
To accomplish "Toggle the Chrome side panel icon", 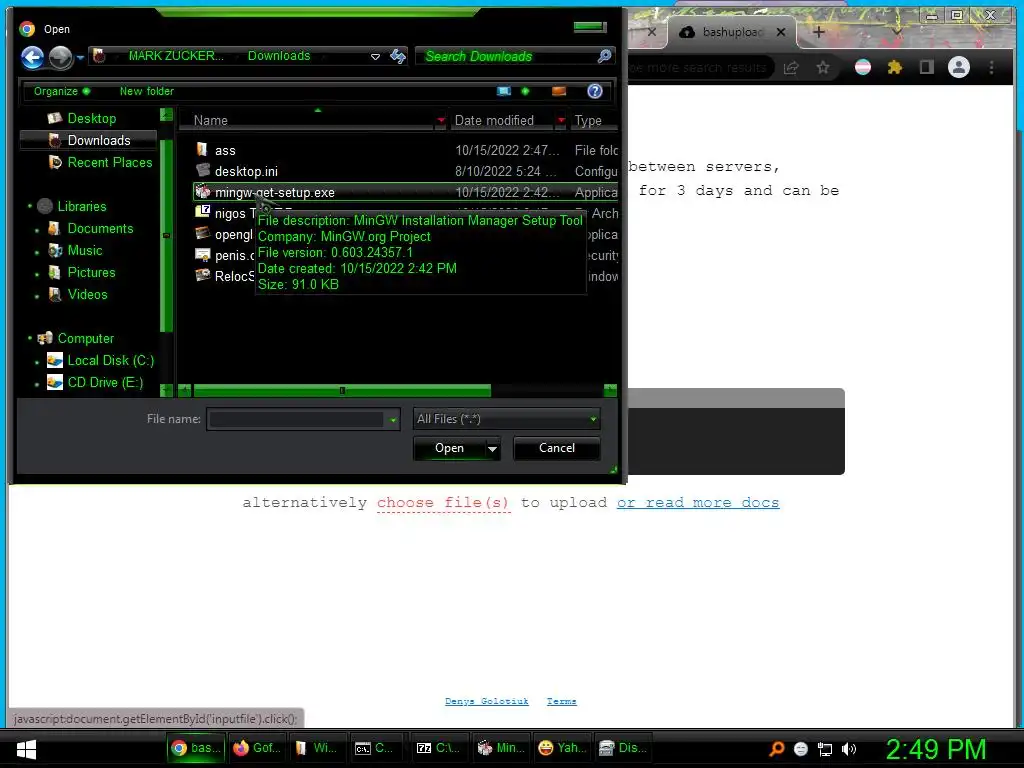I will point(927,67).
